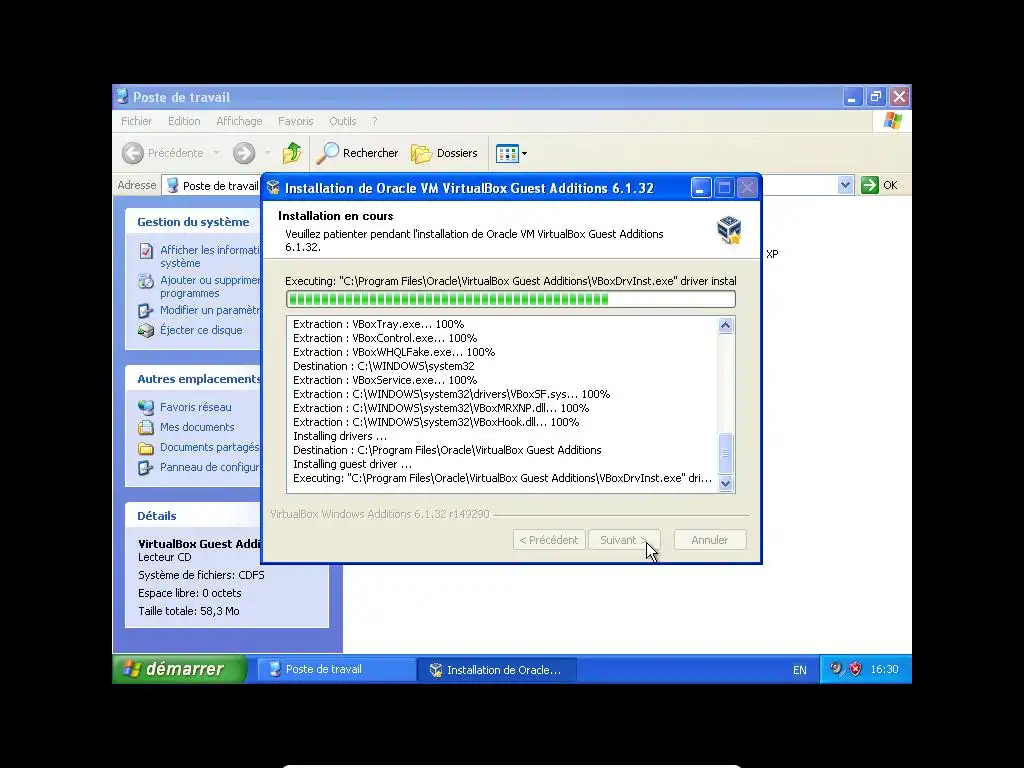Click the gray tray icon beside the shield

click(x=837, y=669)
